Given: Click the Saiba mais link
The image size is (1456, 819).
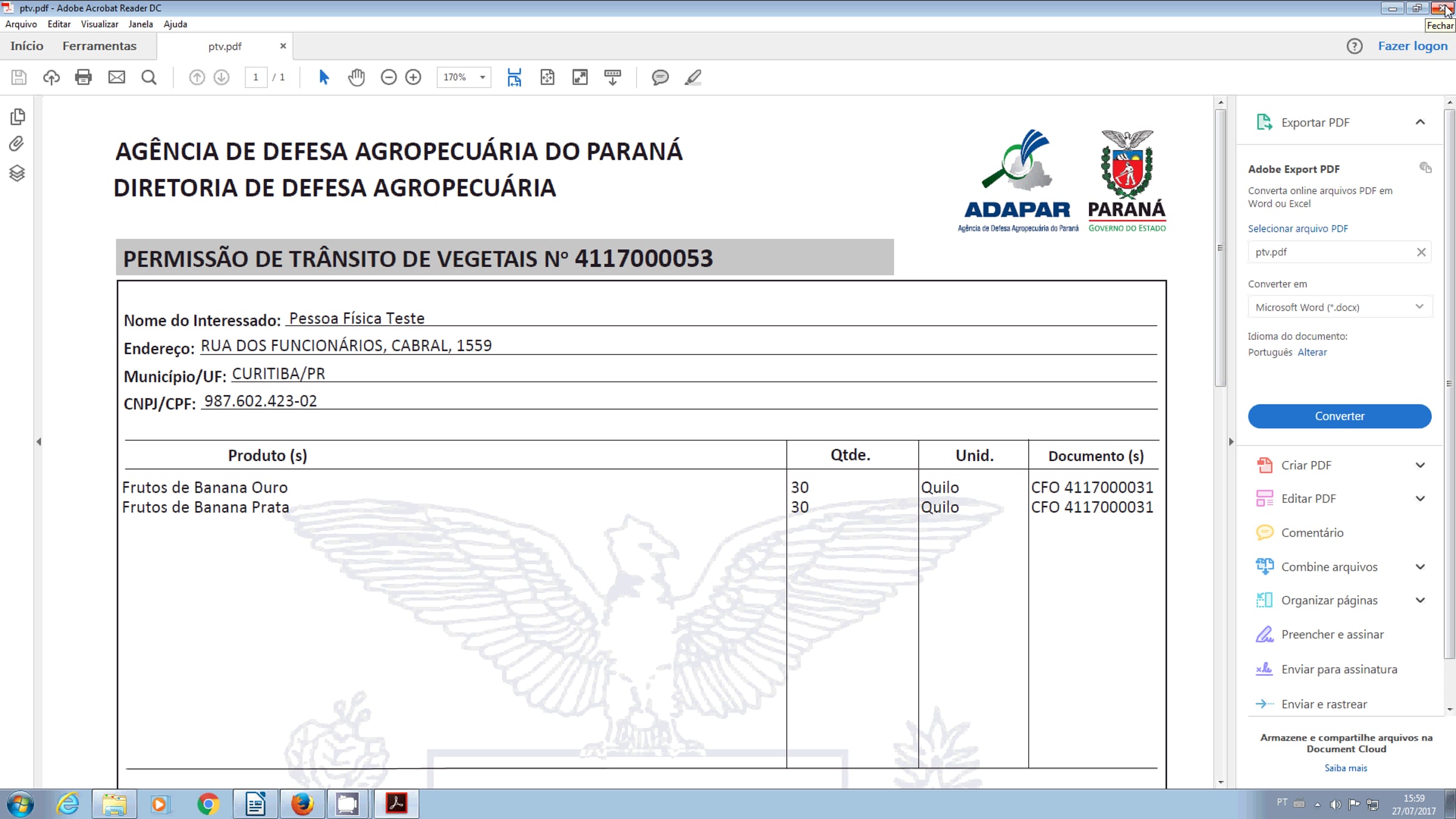Looking at the screenshot, I should (x=1346, y=768).
